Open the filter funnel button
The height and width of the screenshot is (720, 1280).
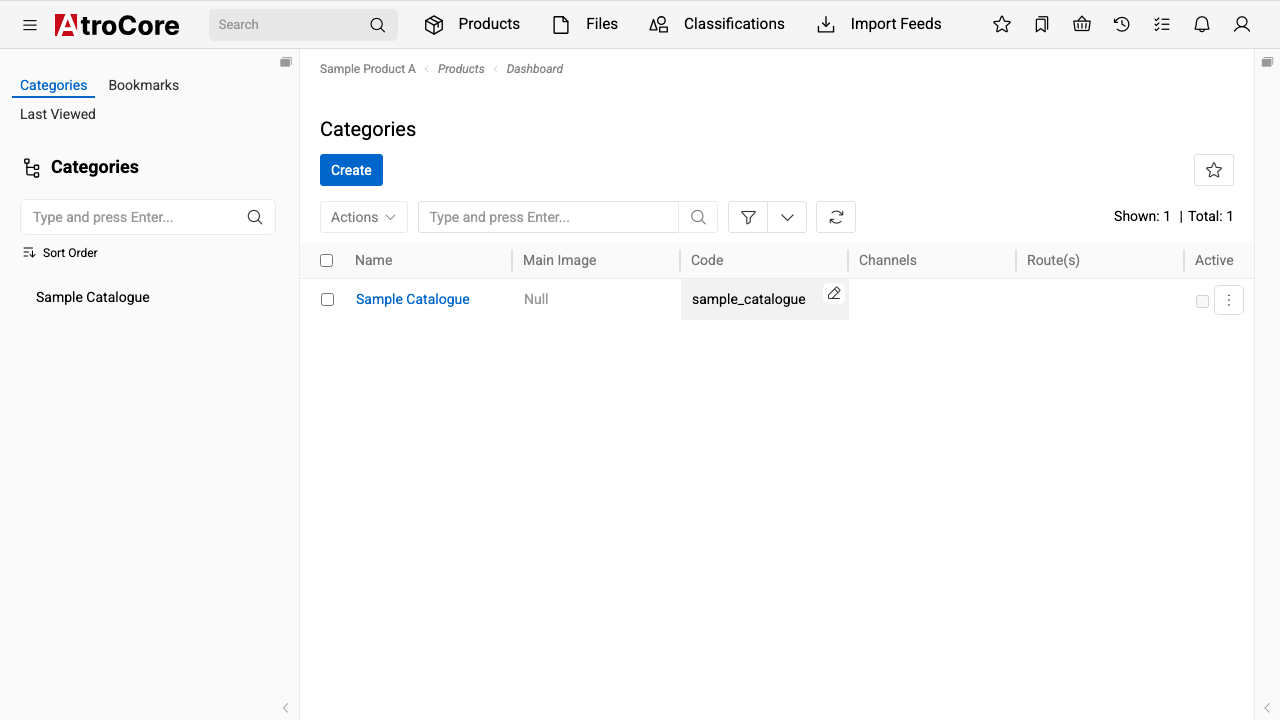coord(748,217)
